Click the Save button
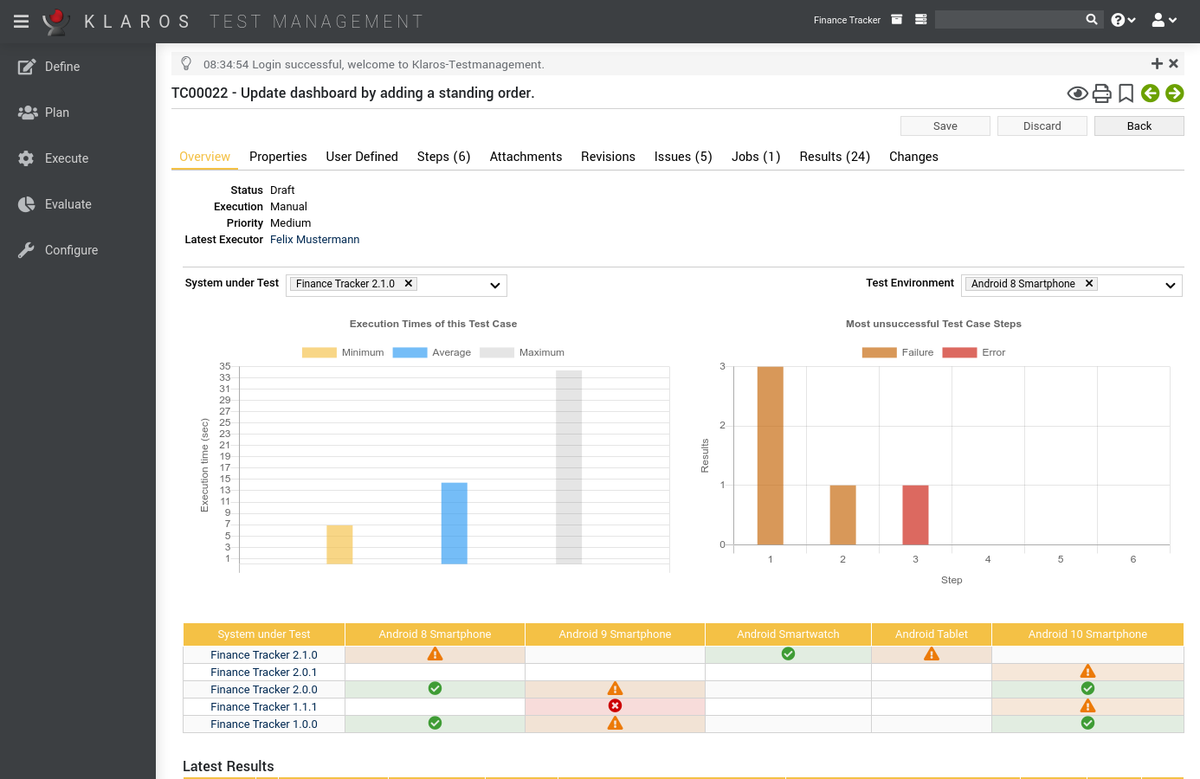1200x779 pixels. [x=945, y=126]
